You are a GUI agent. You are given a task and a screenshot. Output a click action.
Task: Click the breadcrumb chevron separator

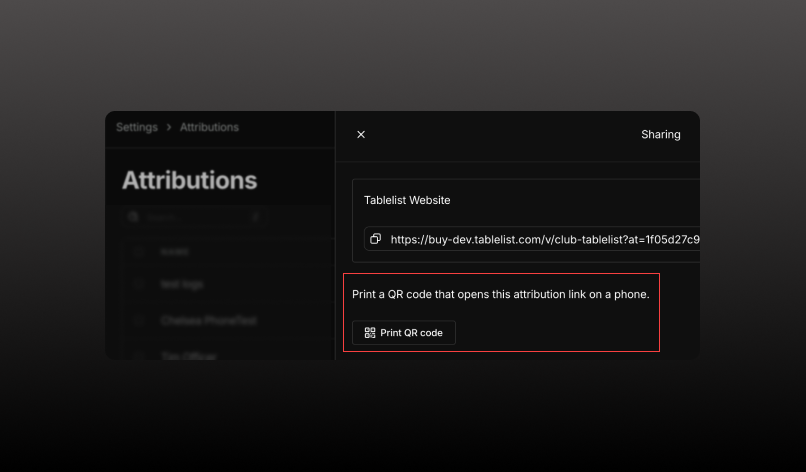[x=169, y=127]
